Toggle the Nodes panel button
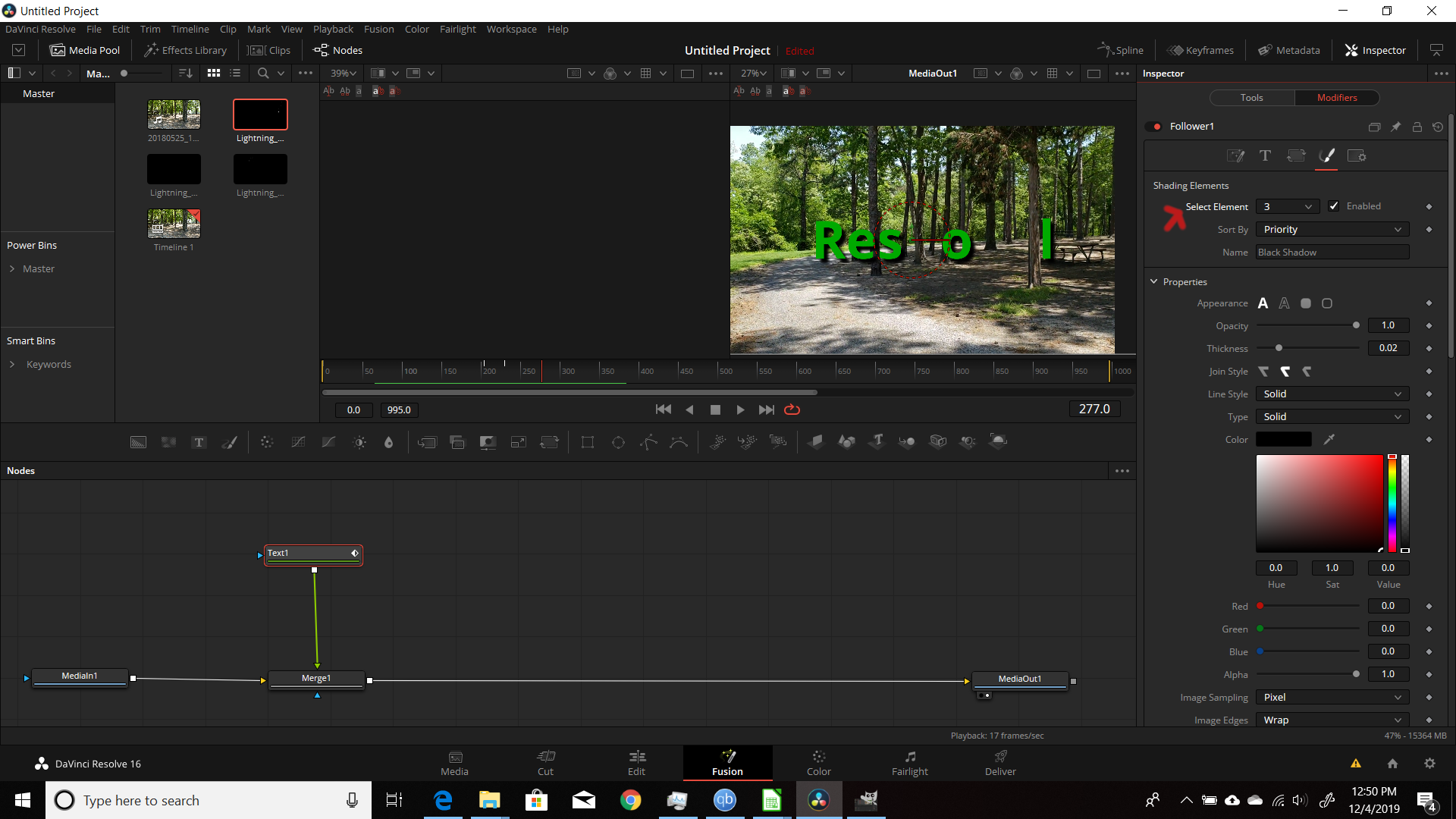This screenshot has height=819, width=1456. (338, 50)
